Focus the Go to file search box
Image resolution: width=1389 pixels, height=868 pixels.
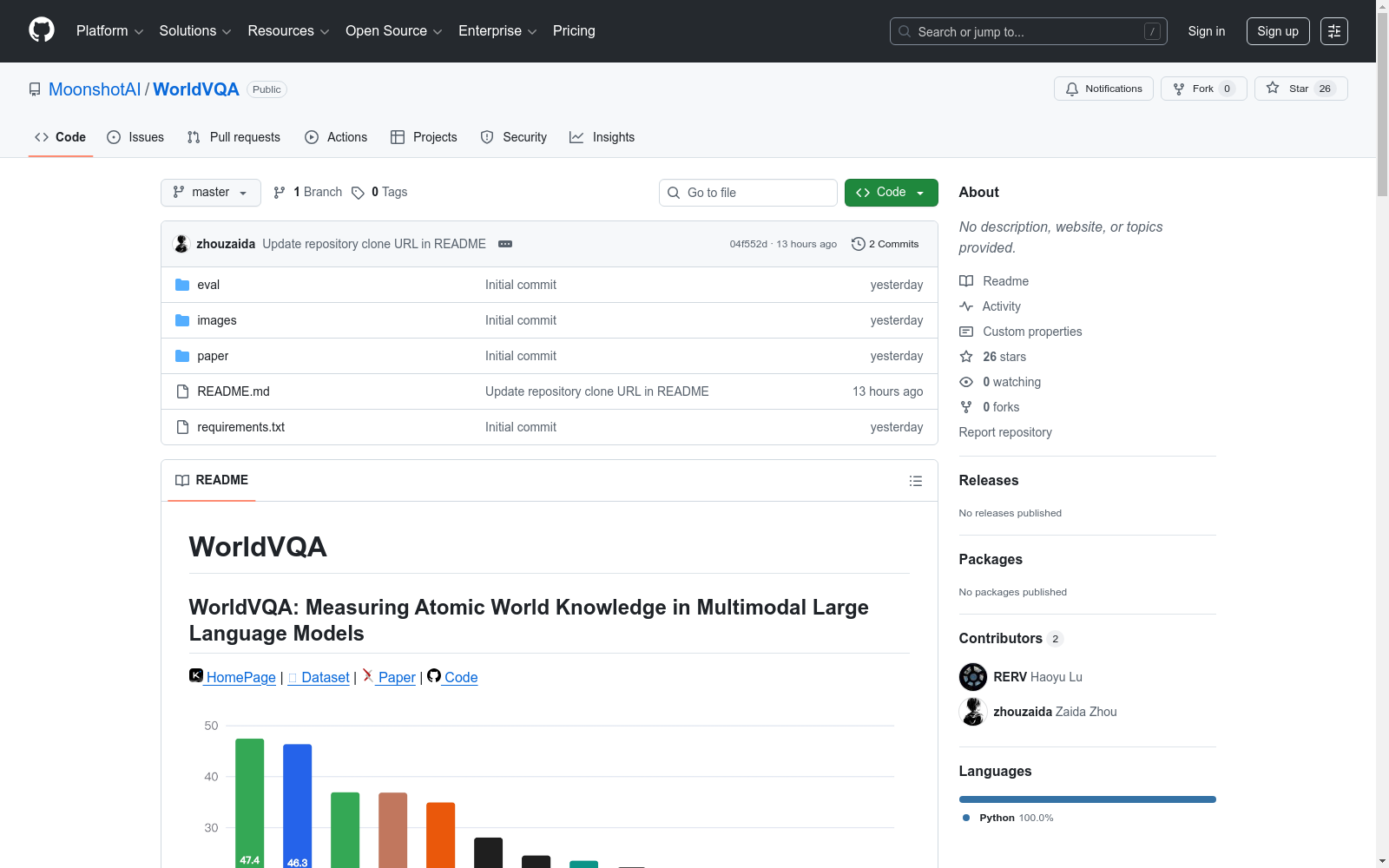tap(748, 193)
